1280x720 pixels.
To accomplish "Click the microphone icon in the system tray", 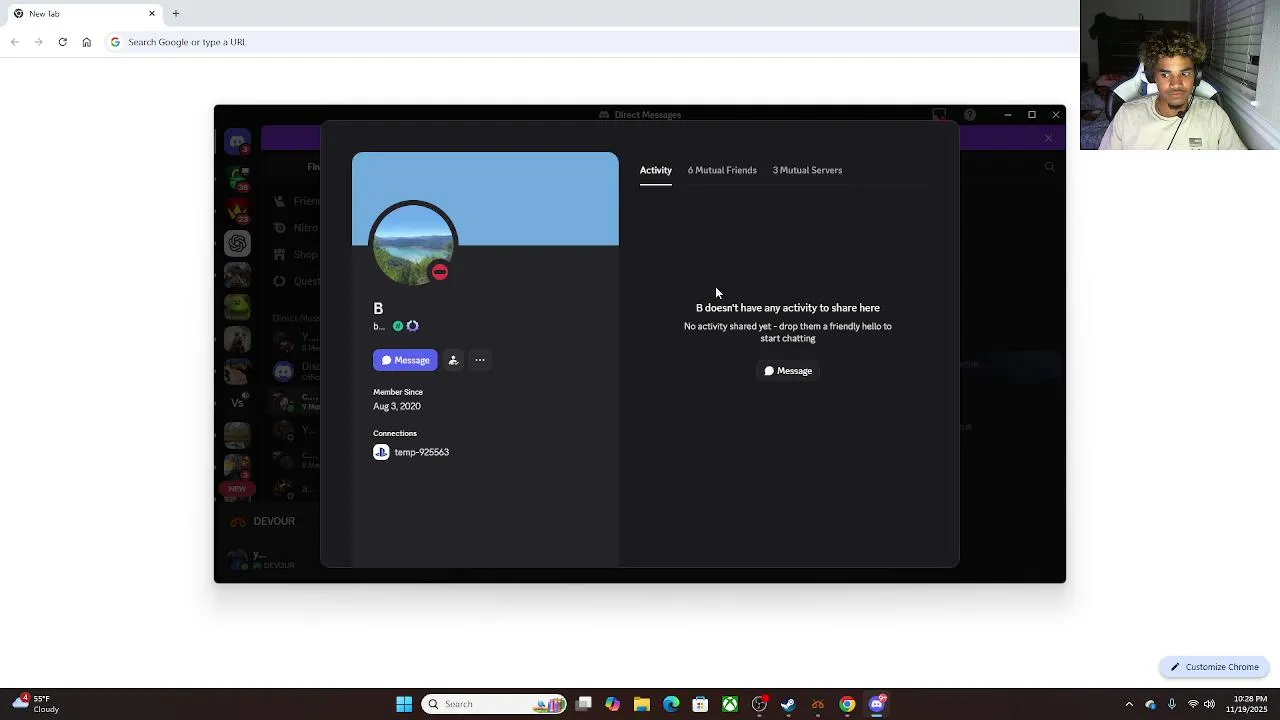I will [1171, 704].
